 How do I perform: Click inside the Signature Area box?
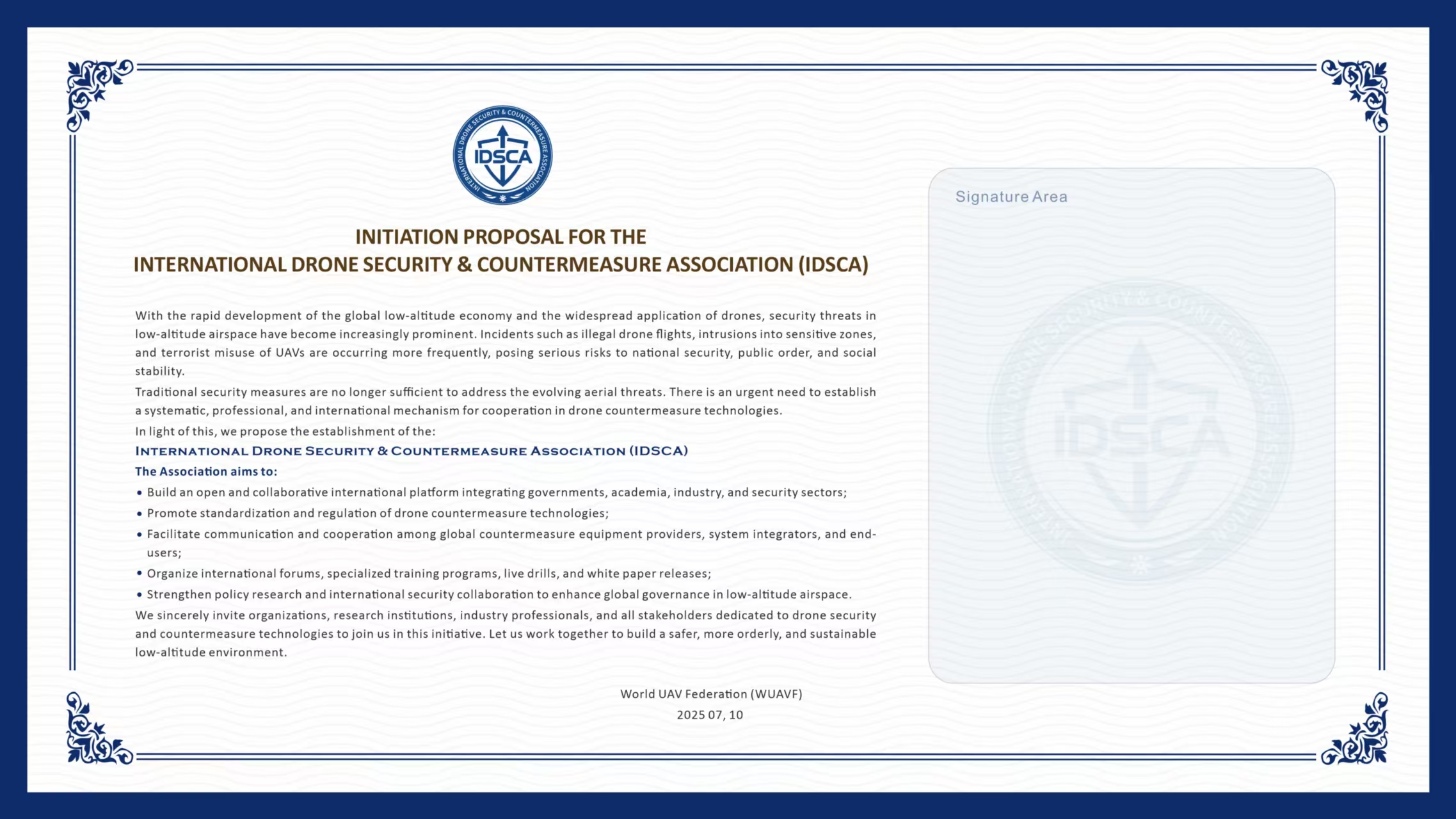1132,426
